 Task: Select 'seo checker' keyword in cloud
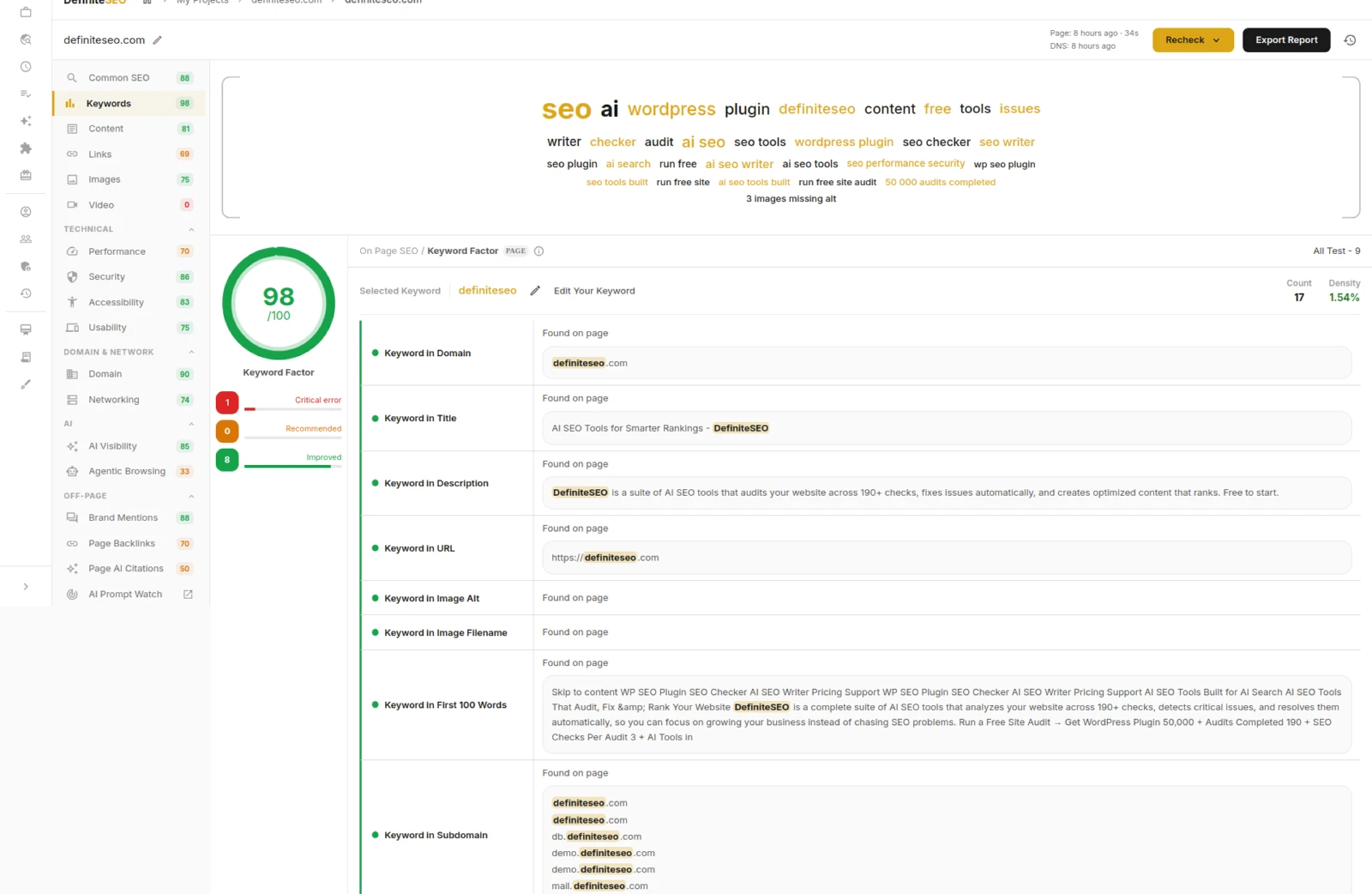[x=936, y=142]
